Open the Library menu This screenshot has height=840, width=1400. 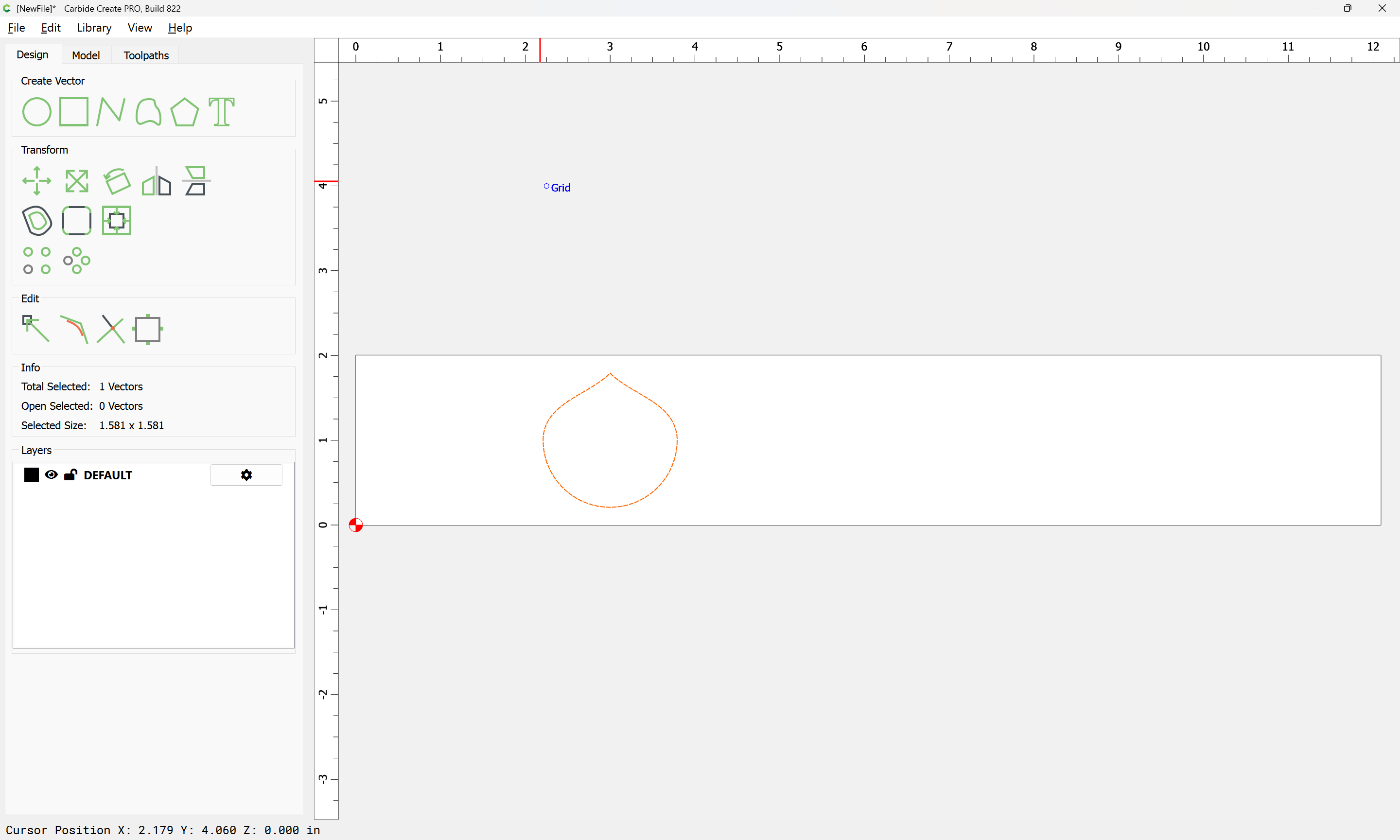(x=94, y=28)
